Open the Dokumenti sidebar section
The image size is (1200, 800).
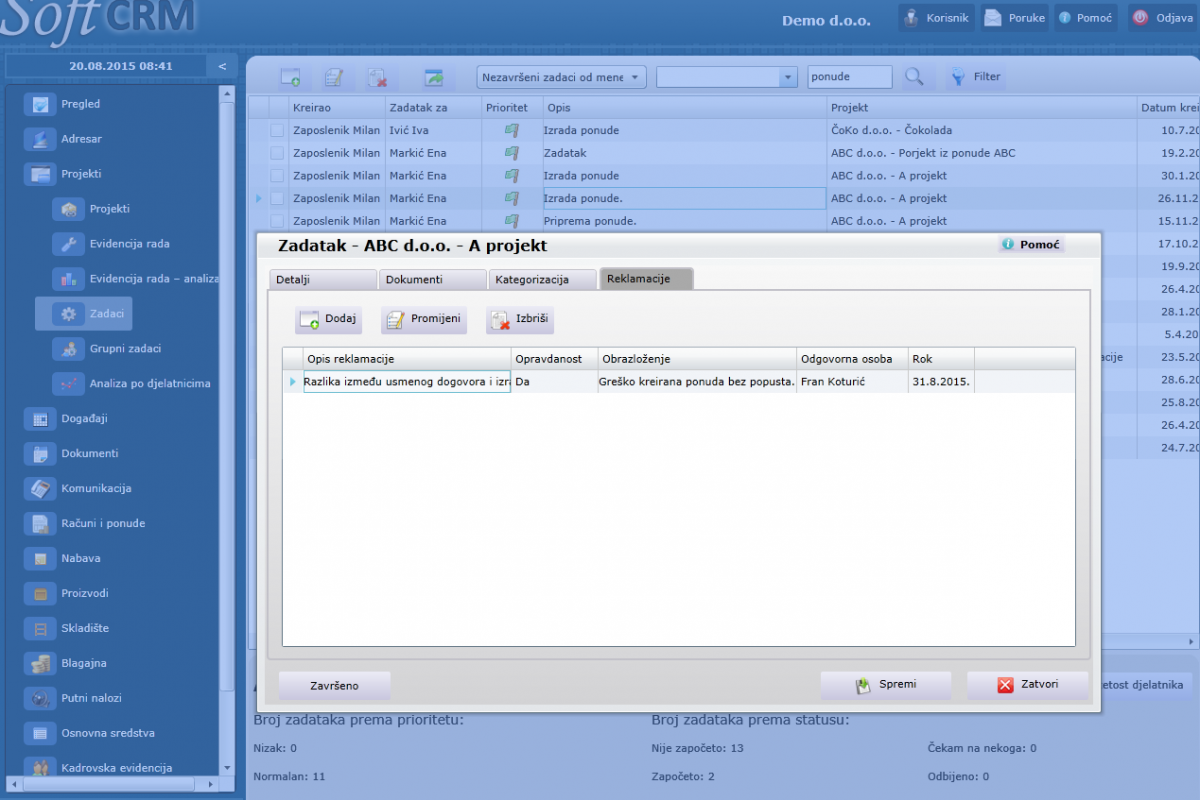coord(72,454)
